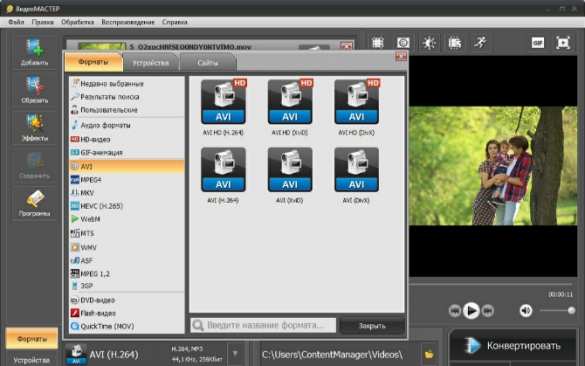The image size is (585, 366).
Task: Adjust the volume slider
Action: pyautogui.click(x=557, y=310)
